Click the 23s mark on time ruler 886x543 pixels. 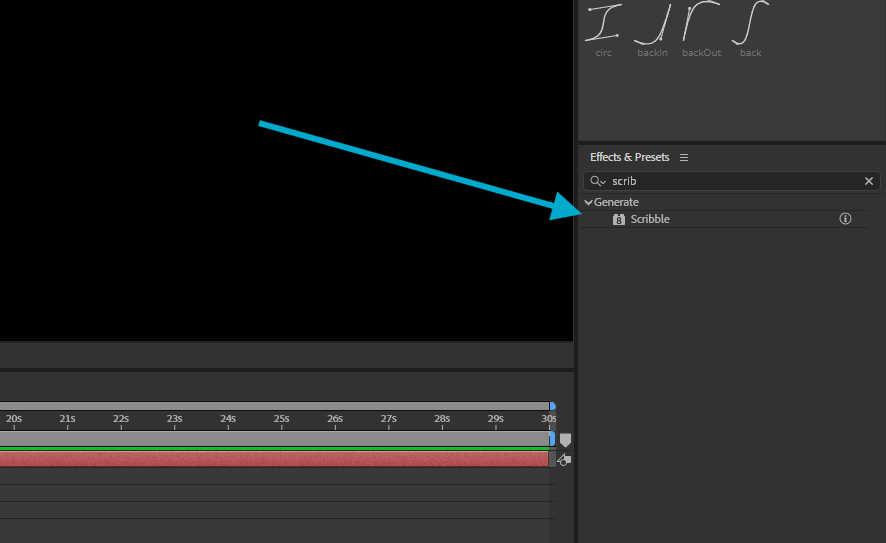[174, 419]
